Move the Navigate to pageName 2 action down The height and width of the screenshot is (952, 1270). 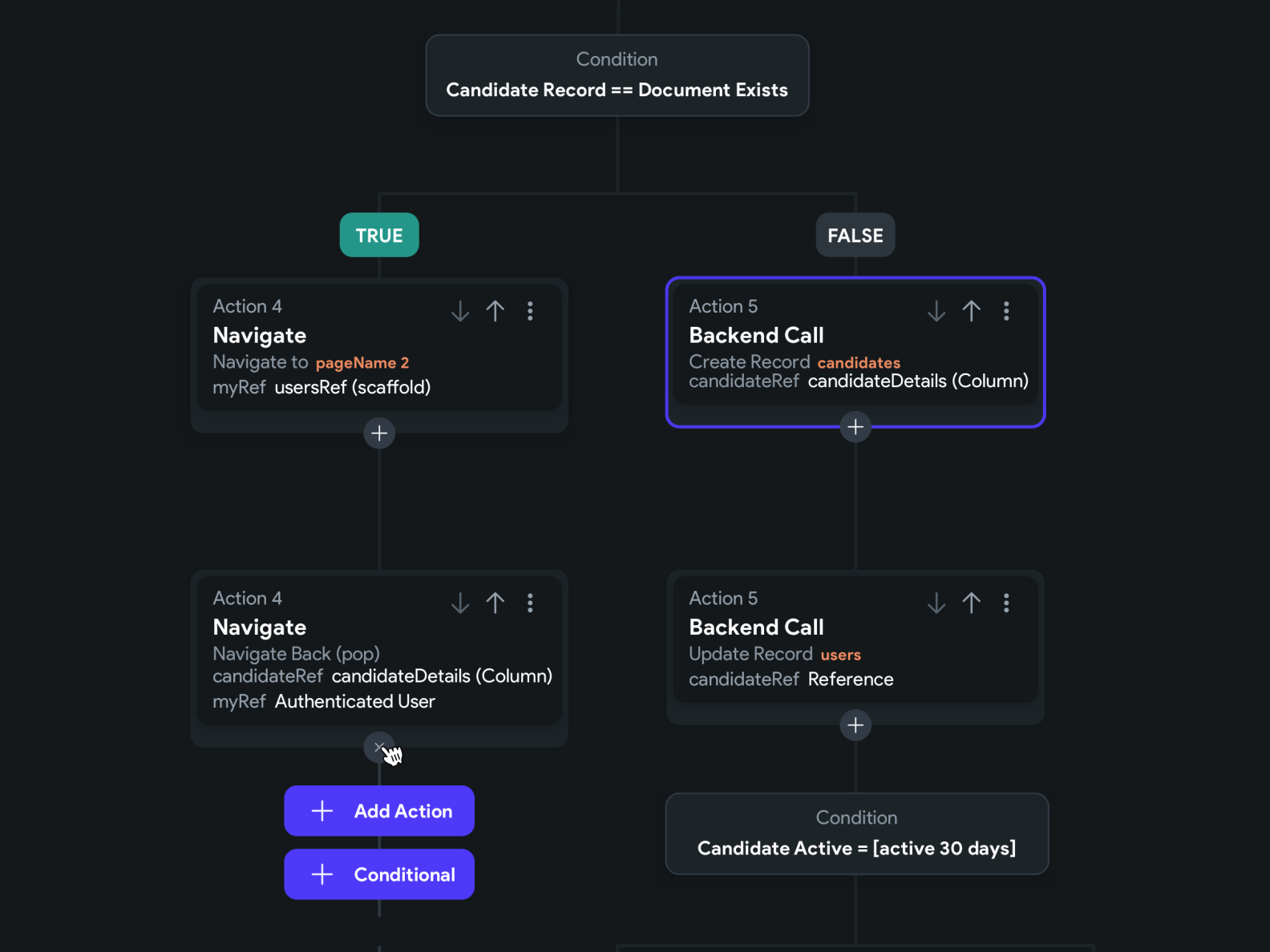tap(460, 311)
